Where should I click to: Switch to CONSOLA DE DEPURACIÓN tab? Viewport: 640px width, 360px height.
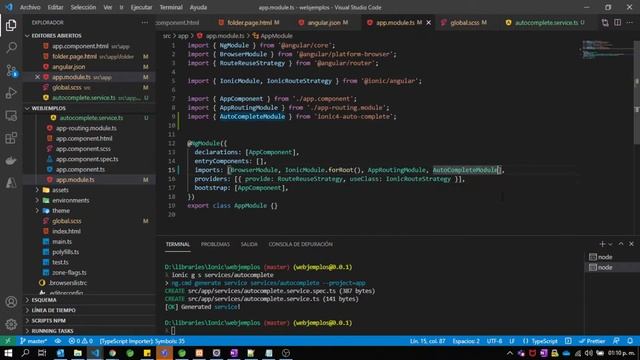click(300, 244)
